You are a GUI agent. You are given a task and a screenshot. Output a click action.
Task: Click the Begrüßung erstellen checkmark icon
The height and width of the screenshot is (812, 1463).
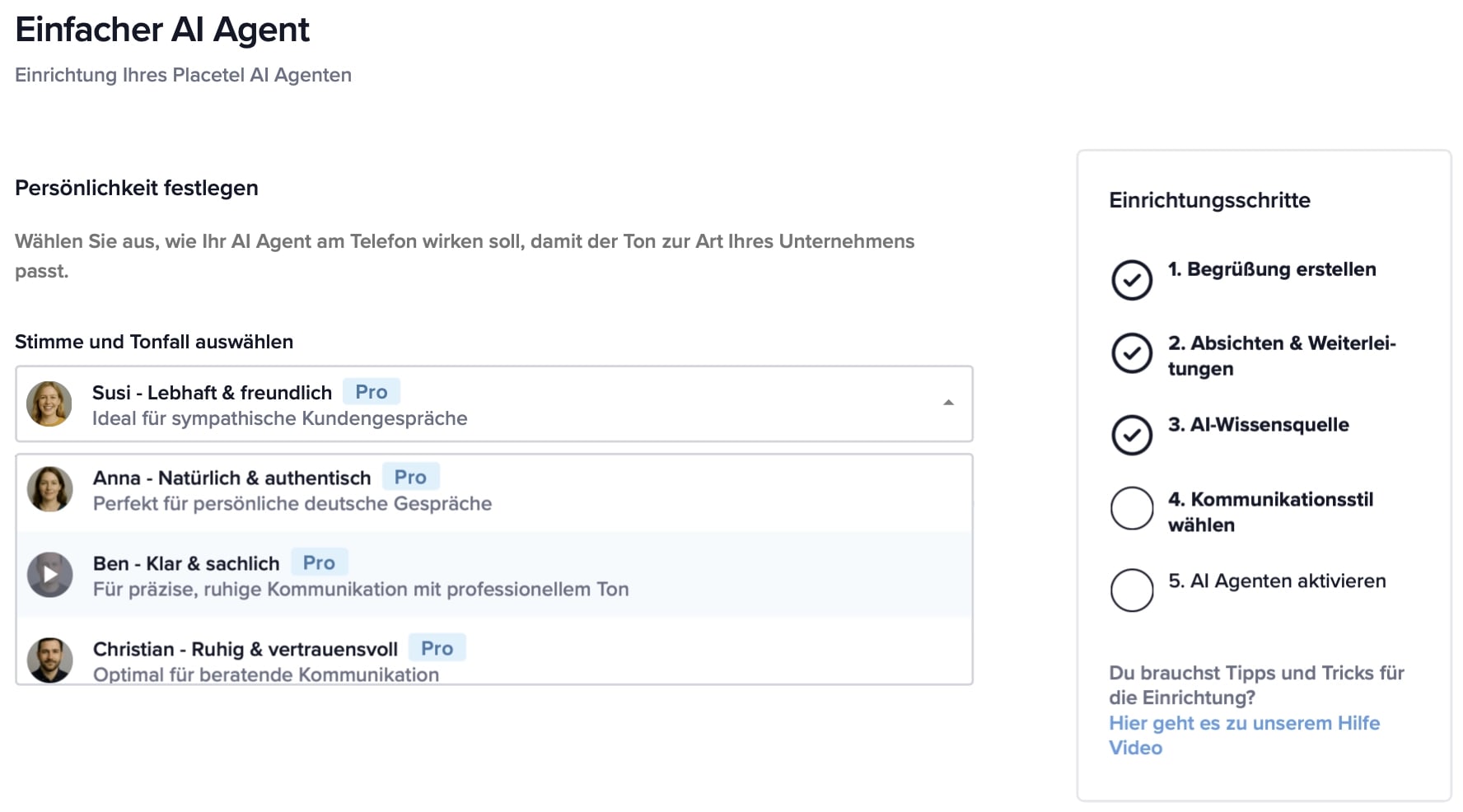point(1132,280)
